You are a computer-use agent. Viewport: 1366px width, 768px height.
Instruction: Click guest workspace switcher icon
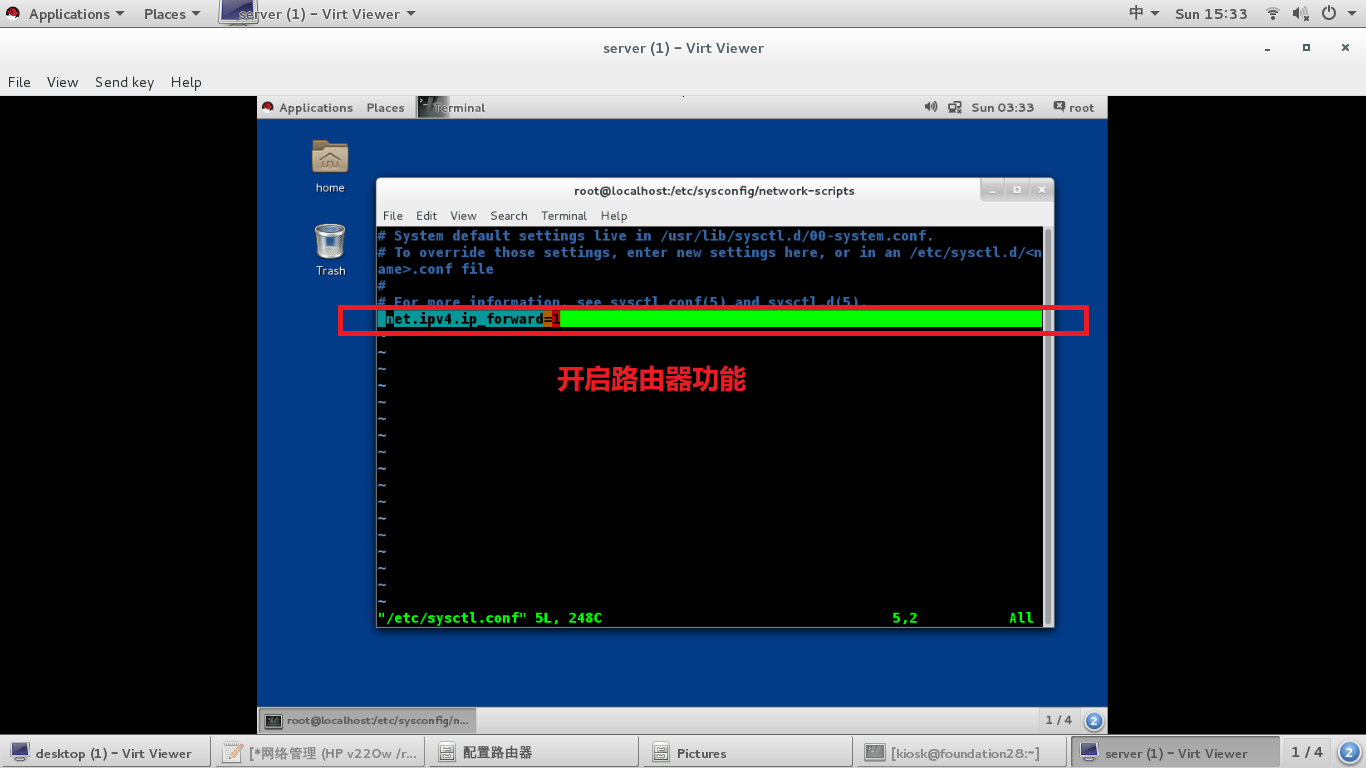[1093, 720]
